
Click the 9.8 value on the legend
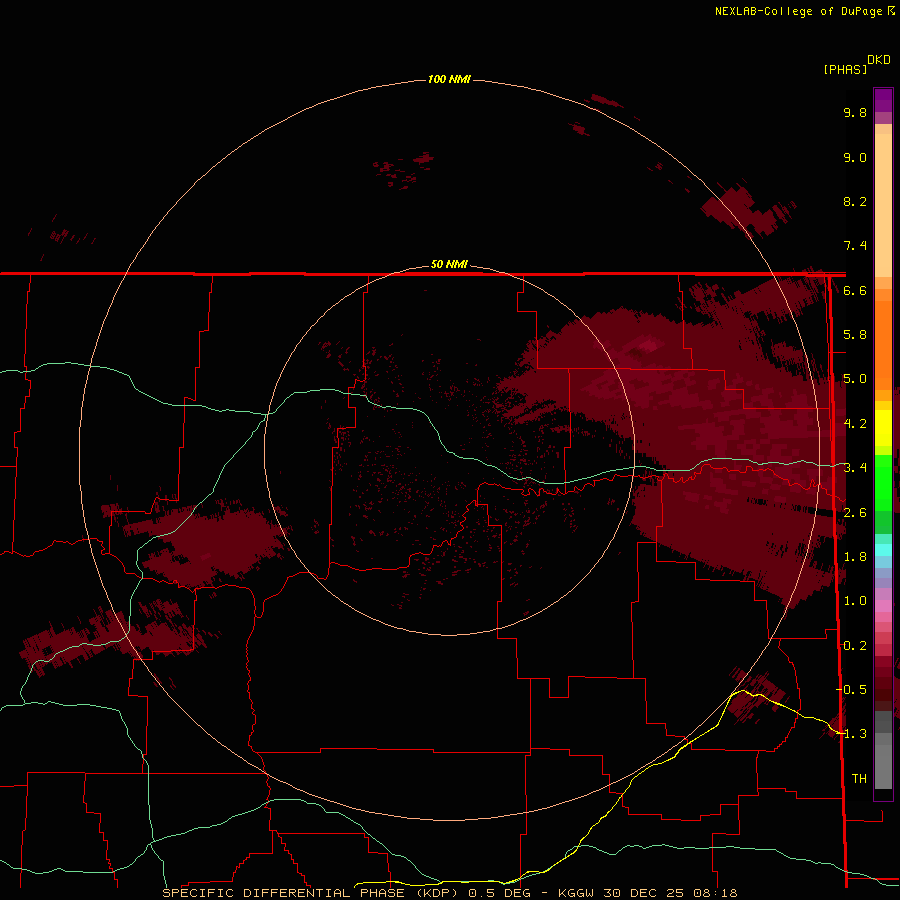coord(855,112)
